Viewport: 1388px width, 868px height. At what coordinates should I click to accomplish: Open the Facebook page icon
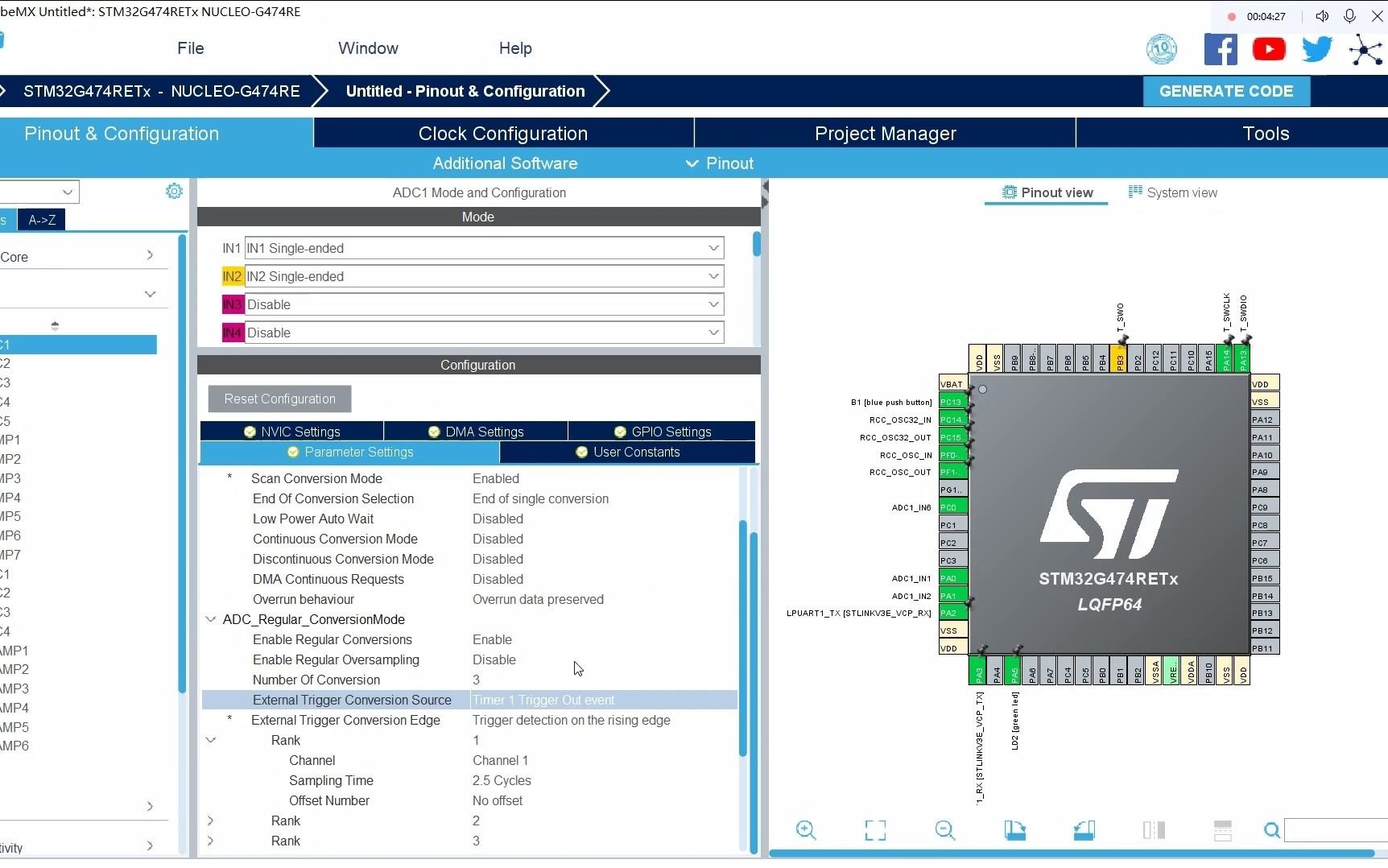(x=1221, y=48)
